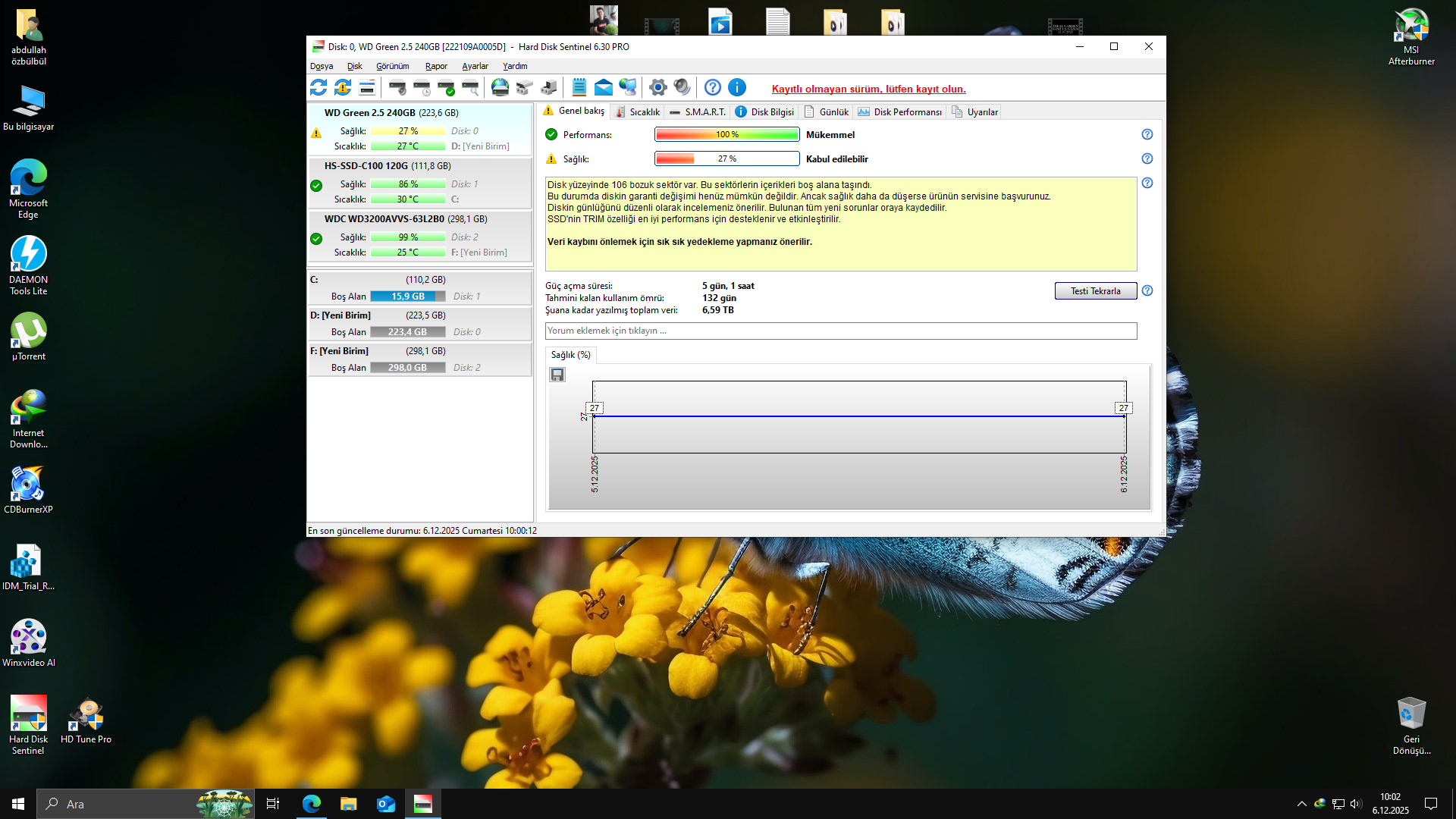Switch to the Disk Performansı tab
Screen dimensions: 1456x819
900,111
